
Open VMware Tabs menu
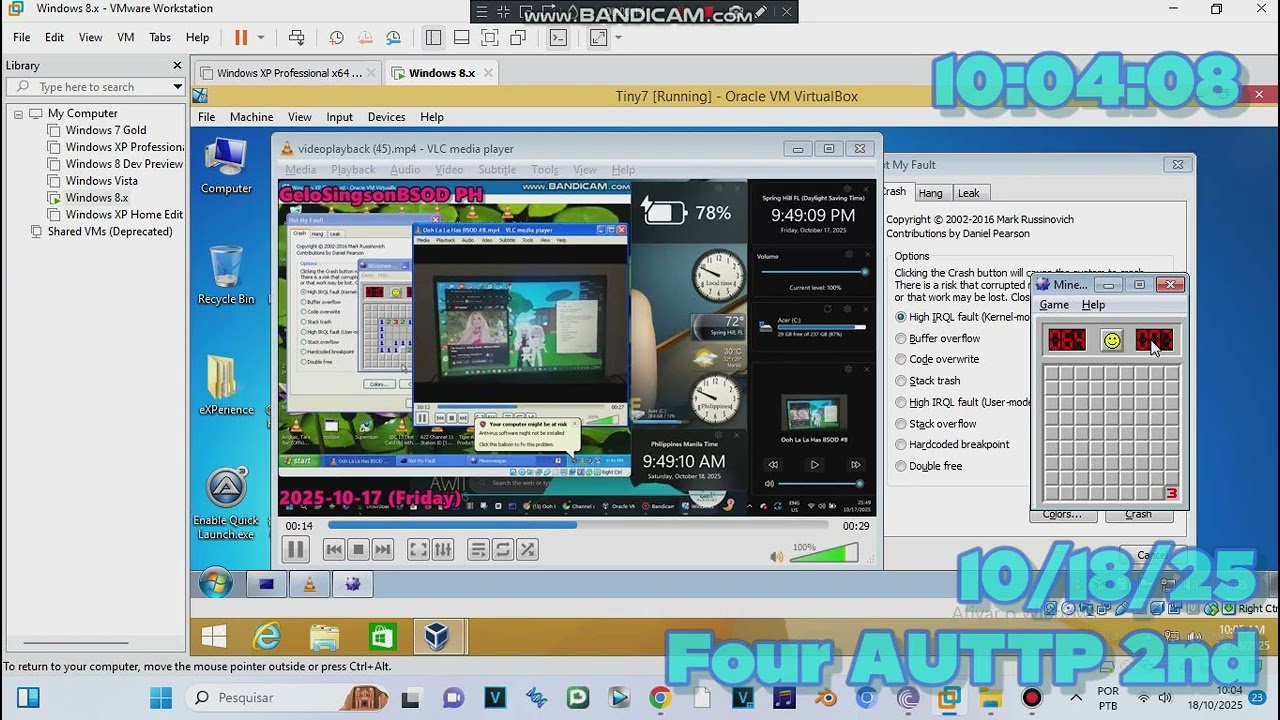[x=160, y=37]
